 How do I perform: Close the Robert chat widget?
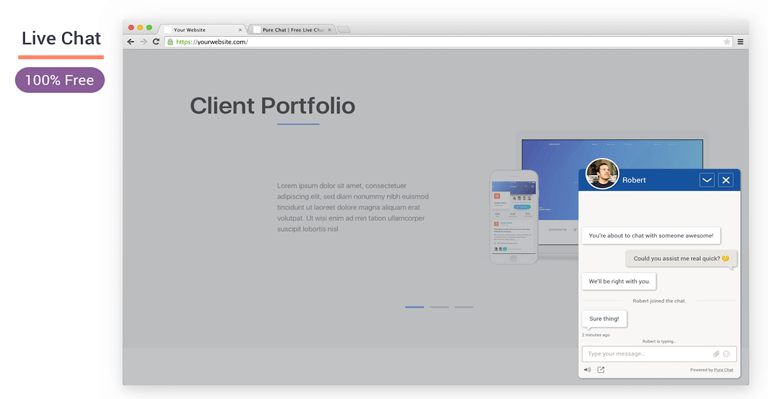726,180
